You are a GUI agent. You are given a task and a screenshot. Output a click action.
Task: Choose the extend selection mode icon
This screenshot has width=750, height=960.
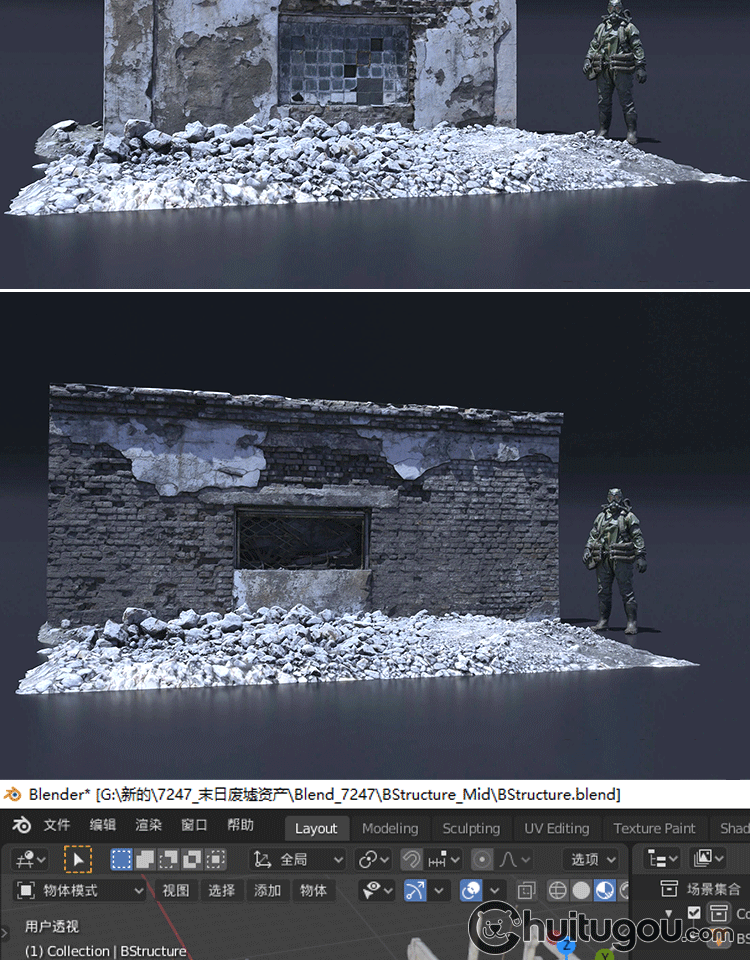(x=145, y=859)
